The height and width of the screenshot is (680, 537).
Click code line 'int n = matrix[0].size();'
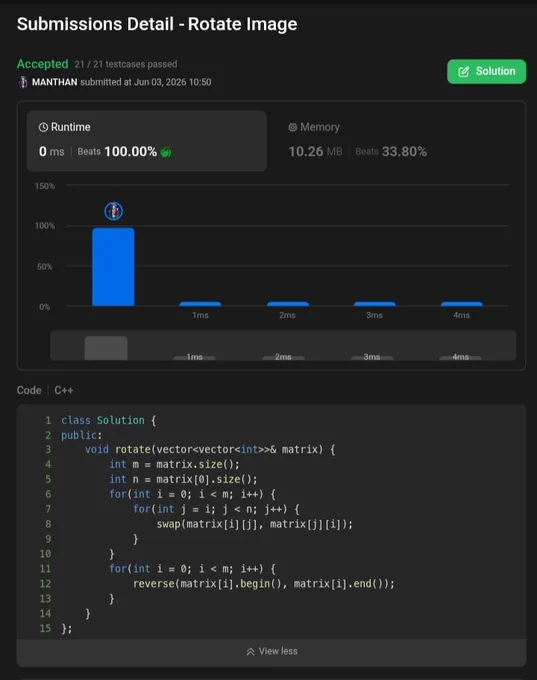pyautogui.click(x=183, y=479)
